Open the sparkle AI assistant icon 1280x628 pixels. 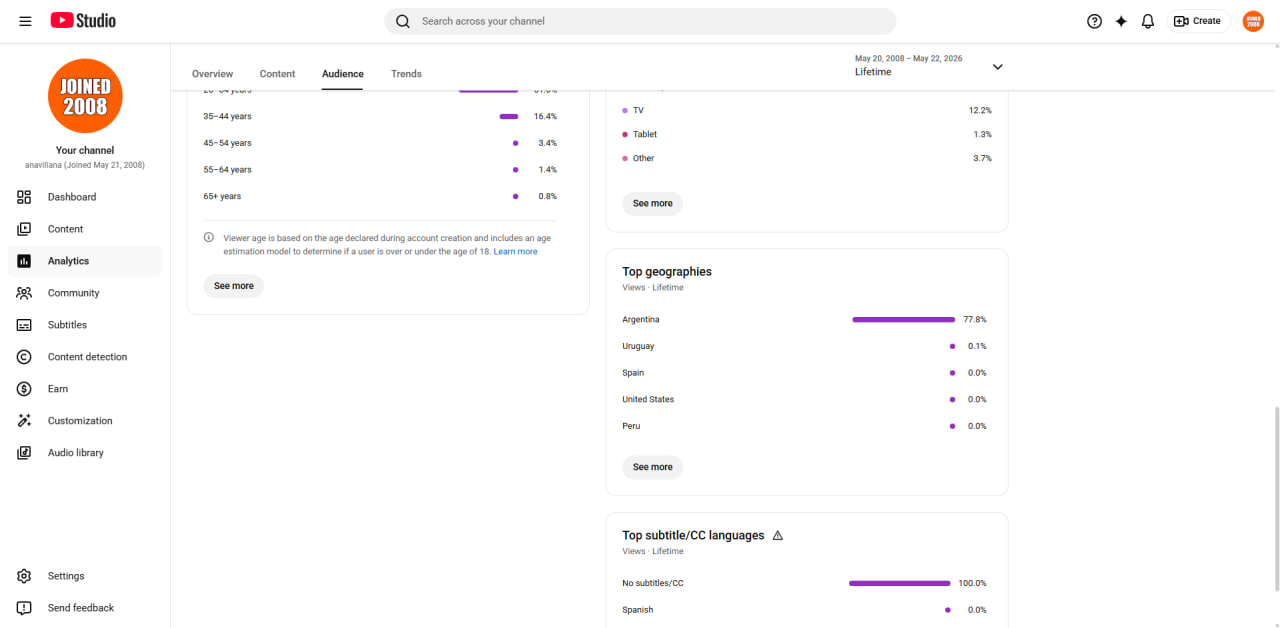(x=1121, y=21)
